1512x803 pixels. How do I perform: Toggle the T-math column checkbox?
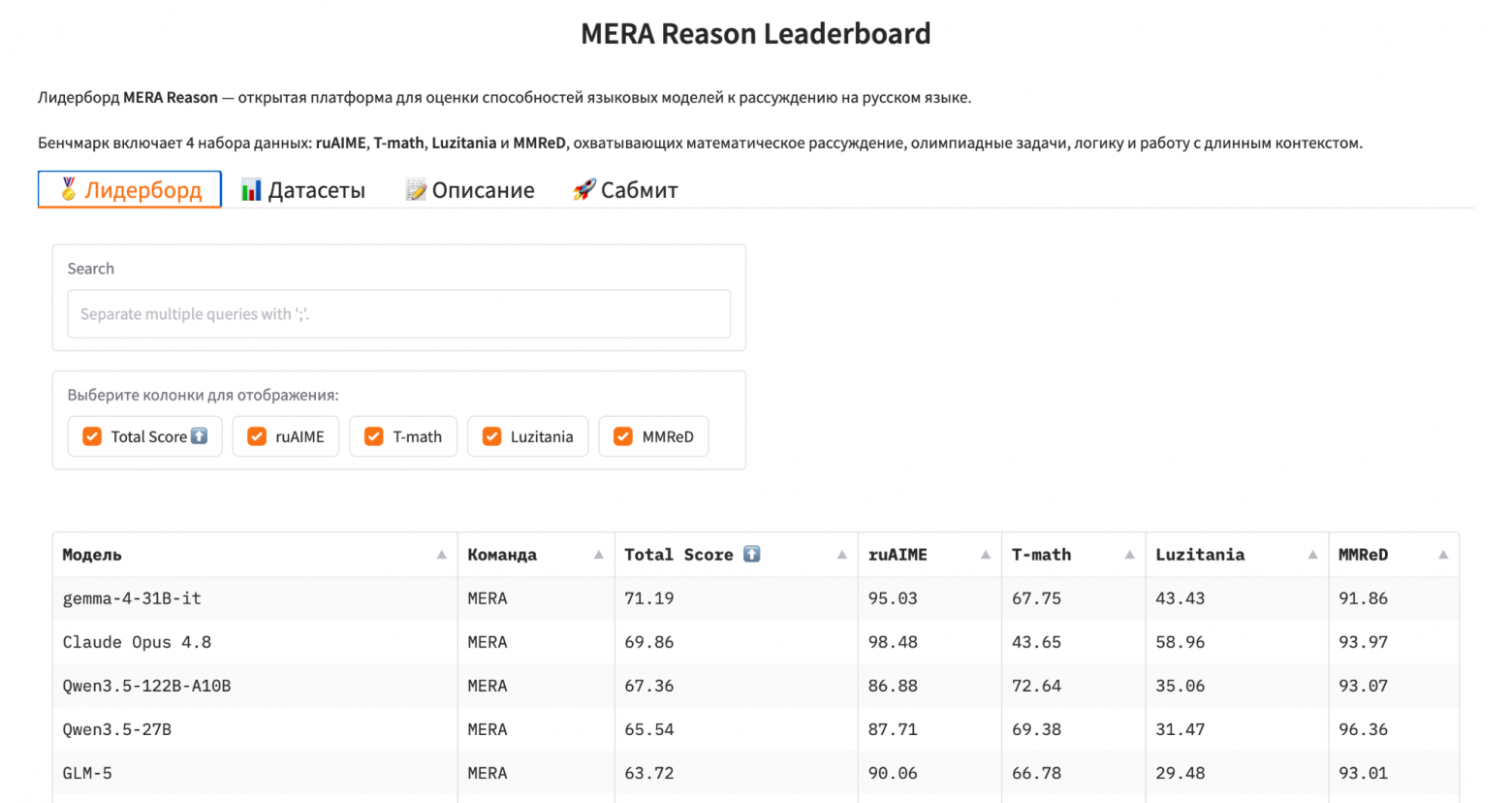pyautogui.click(x=374, y=436)
